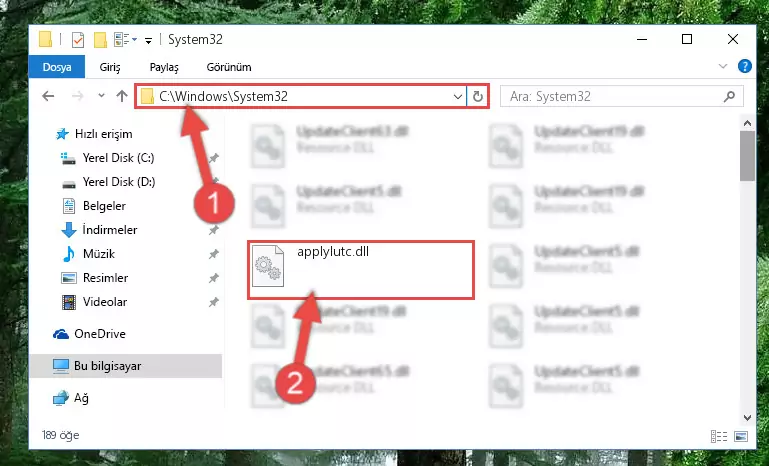Click the New folder quick-access icon
Viewport: 769px width, 466px height.
(100, 40)
